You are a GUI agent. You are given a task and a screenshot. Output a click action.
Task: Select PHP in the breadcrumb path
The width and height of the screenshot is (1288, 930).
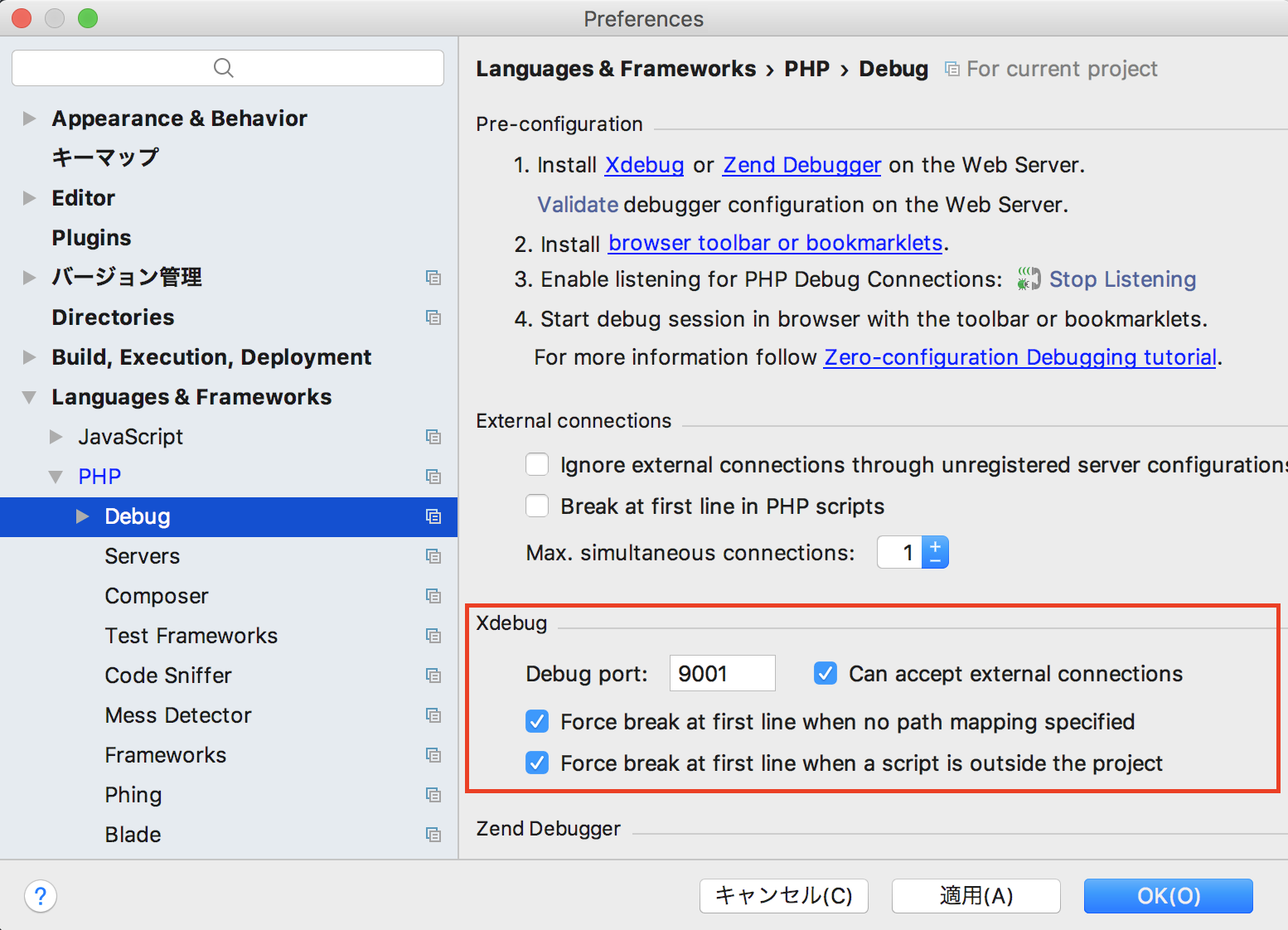806,69
